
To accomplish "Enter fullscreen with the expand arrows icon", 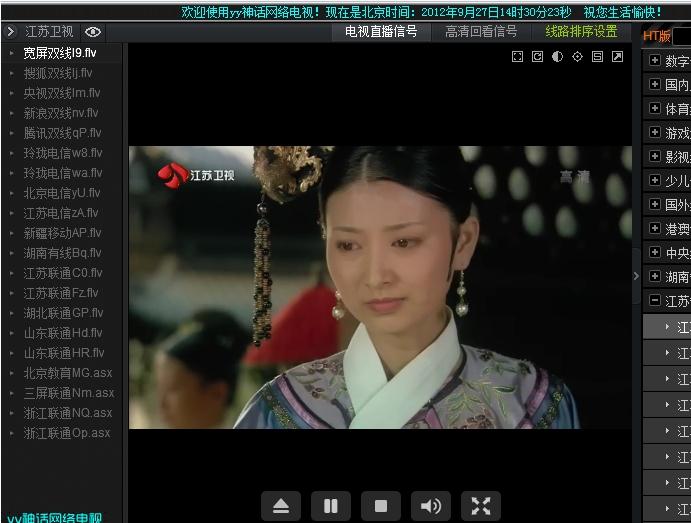I will coord(481,506).
